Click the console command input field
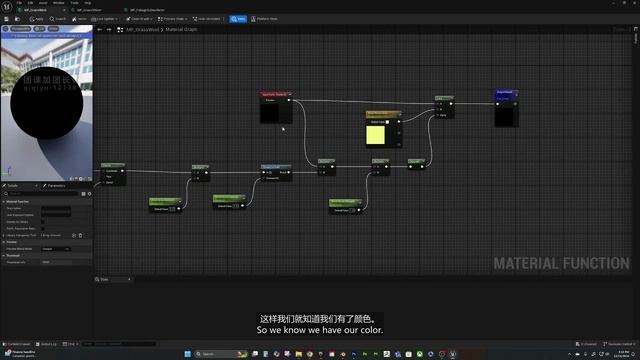 118,344
